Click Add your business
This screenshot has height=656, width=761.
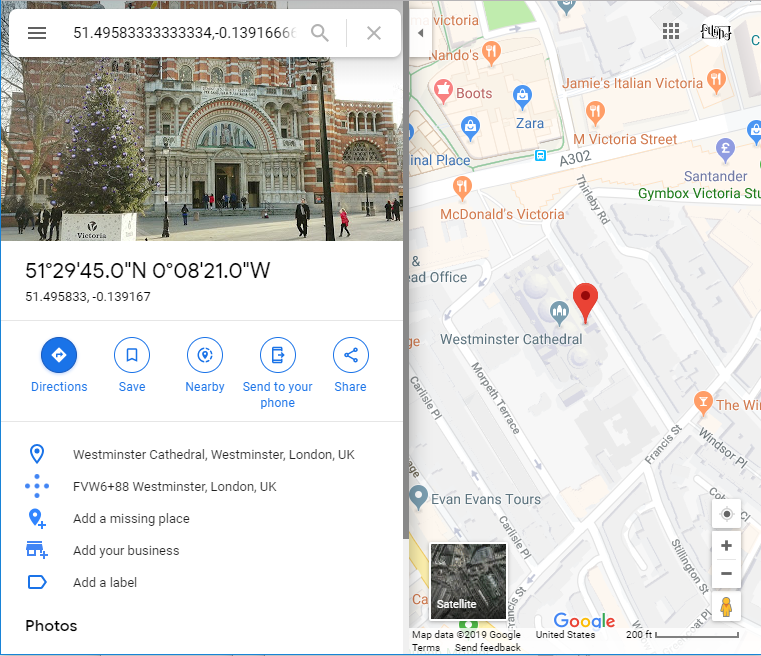pyautogui.click(x=201, y=550)
